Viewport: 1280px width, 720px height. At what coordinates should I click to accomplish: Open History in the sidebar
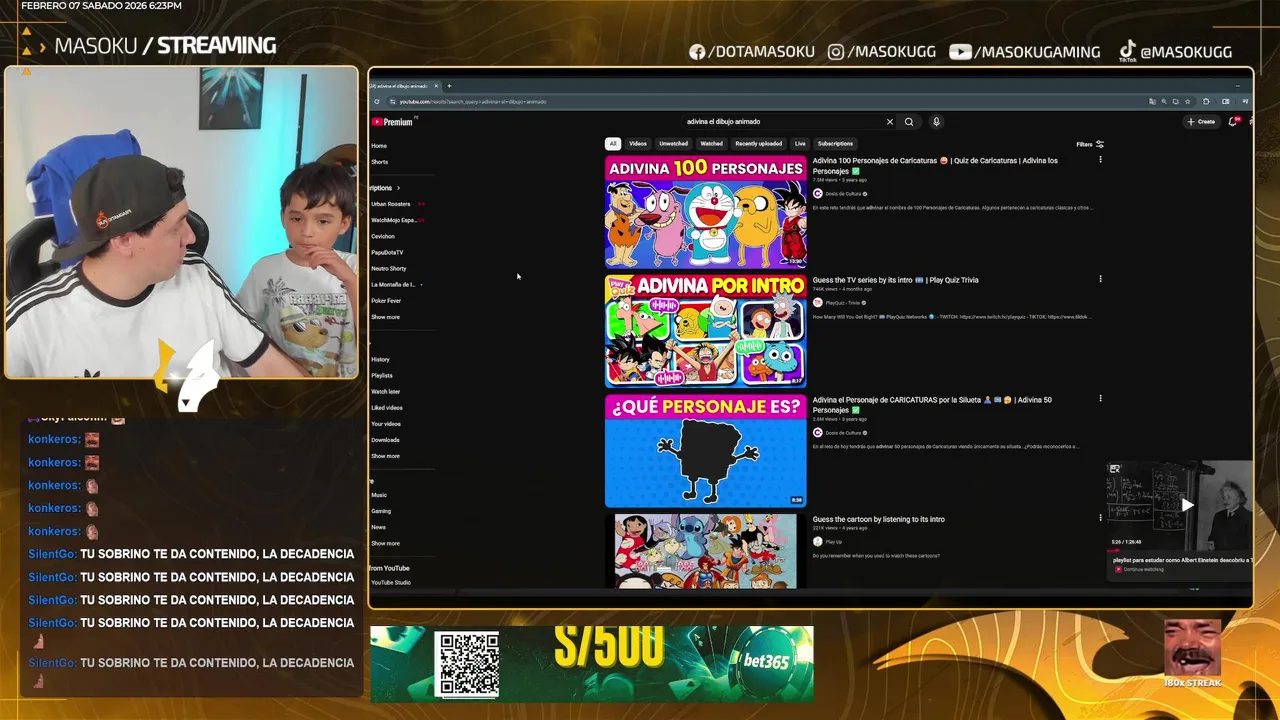pyautogui.click(x=380, y=359)
